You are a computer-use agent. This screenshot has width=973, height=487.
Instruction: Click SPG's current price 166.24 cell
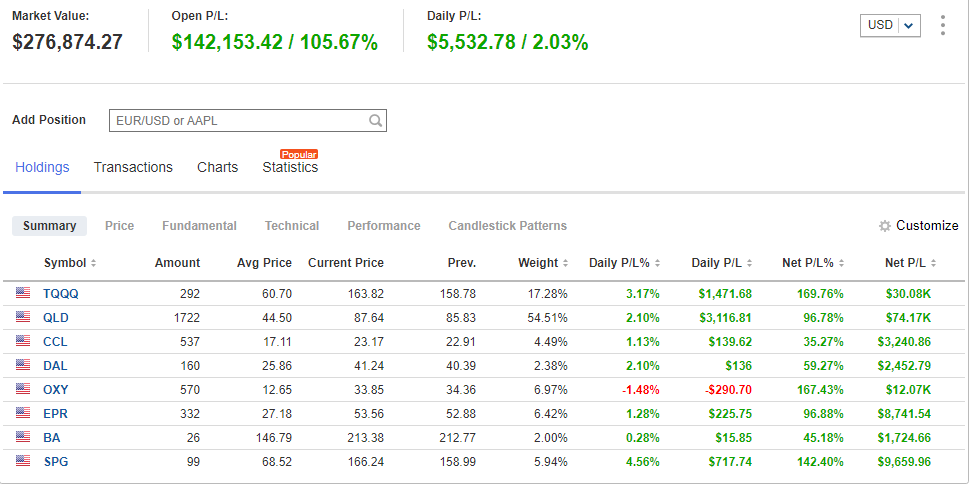365,462
